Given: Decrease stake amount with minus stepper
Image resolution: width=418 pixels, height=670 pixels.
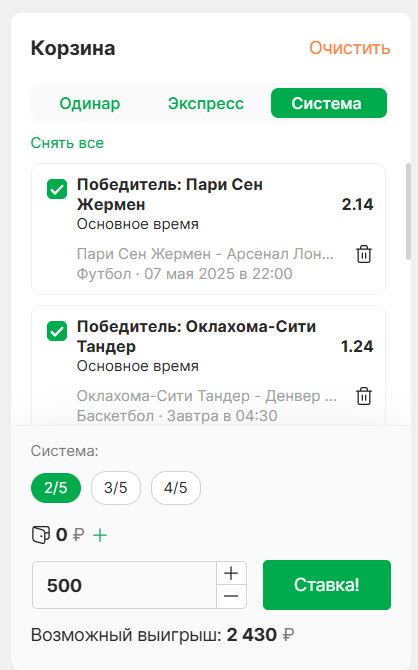Looking at the screenshot, I should [x=231, y=596].
